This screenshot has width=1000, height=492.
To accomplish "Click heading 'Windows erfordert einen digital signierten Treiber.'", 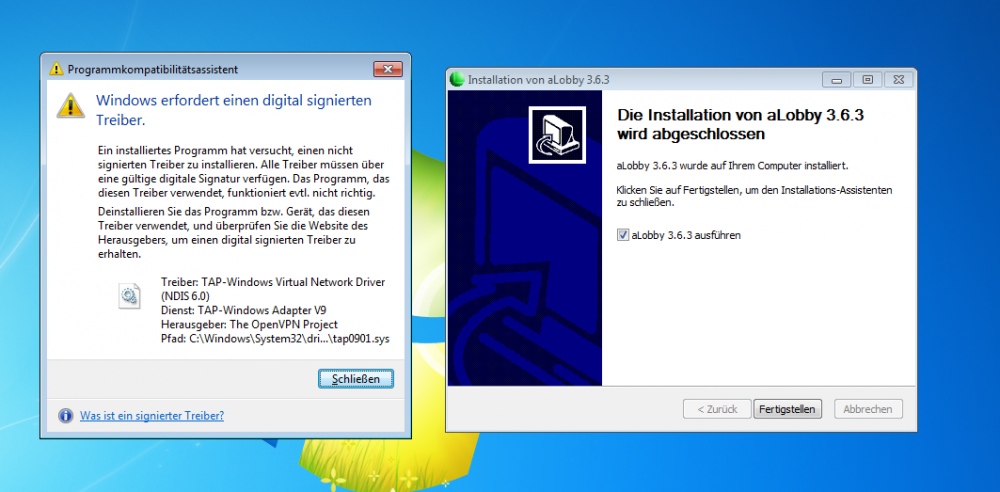I will (233, 110).
